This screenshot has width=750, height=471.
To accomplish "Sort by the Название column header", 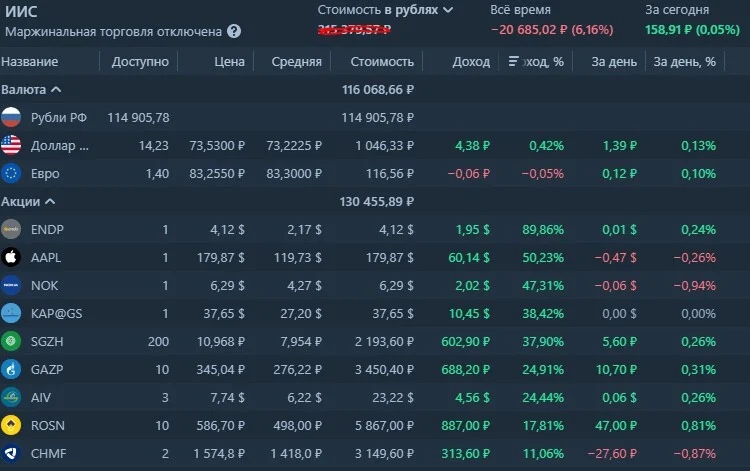I will (x=30, y=62).
